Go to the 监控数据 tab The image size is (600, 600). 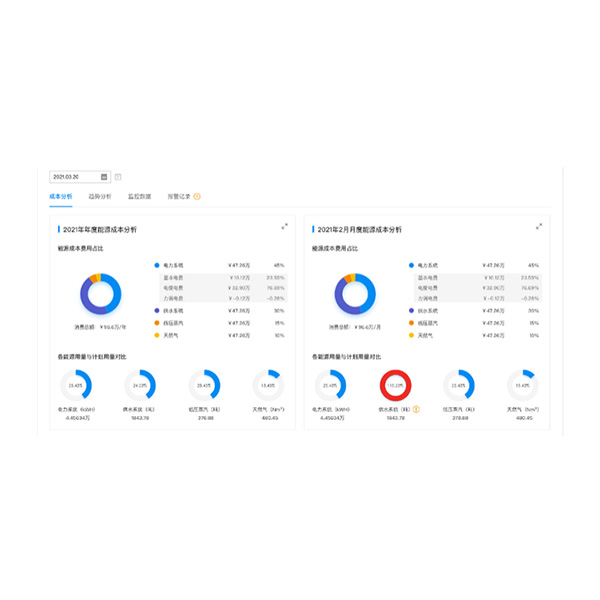coord(139,196)
